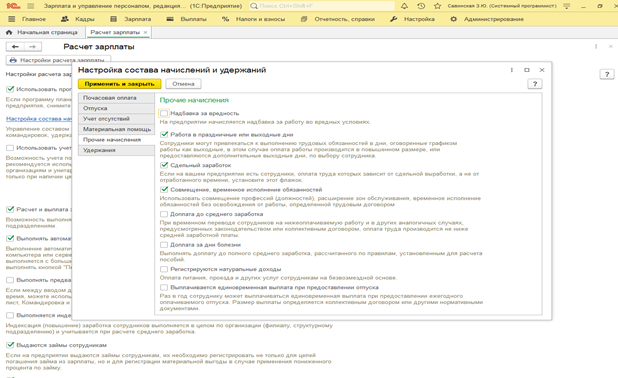Enable Доплата за дни болезни checkbox
618x378 pixels.
[x=164, y=245]
